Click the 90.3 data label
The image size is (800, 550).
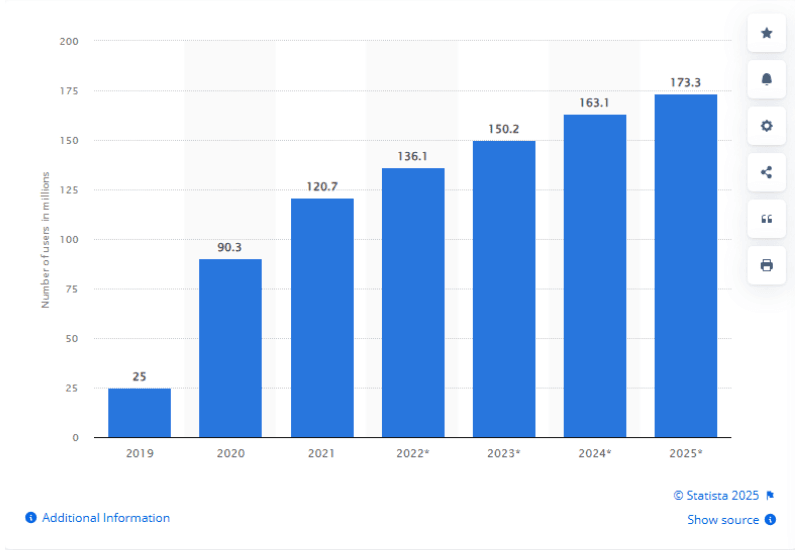(x=230, y=247)
